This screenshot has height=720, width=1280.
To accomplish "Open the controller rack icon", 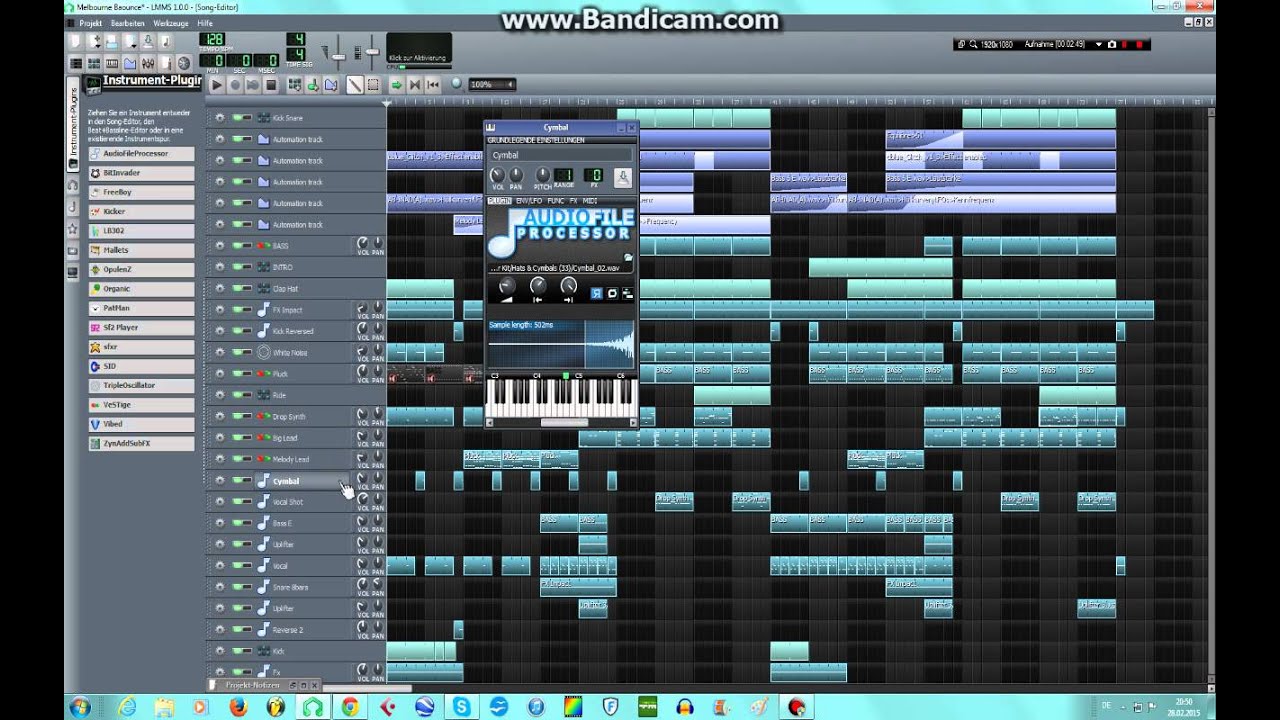I will tap(184, 63).
